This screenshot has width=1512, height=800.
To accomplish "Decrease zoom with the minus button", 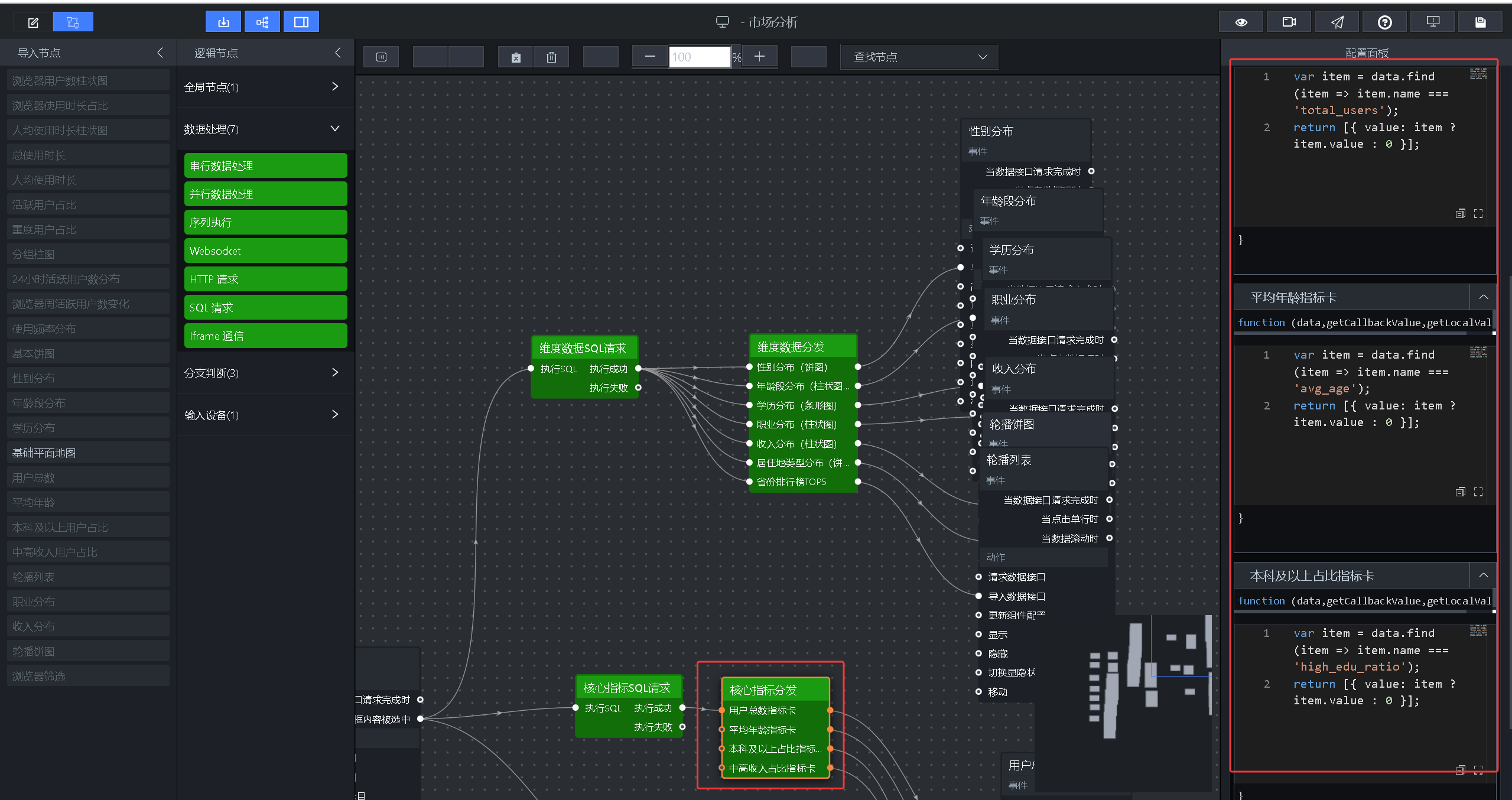I will point(650,57).
